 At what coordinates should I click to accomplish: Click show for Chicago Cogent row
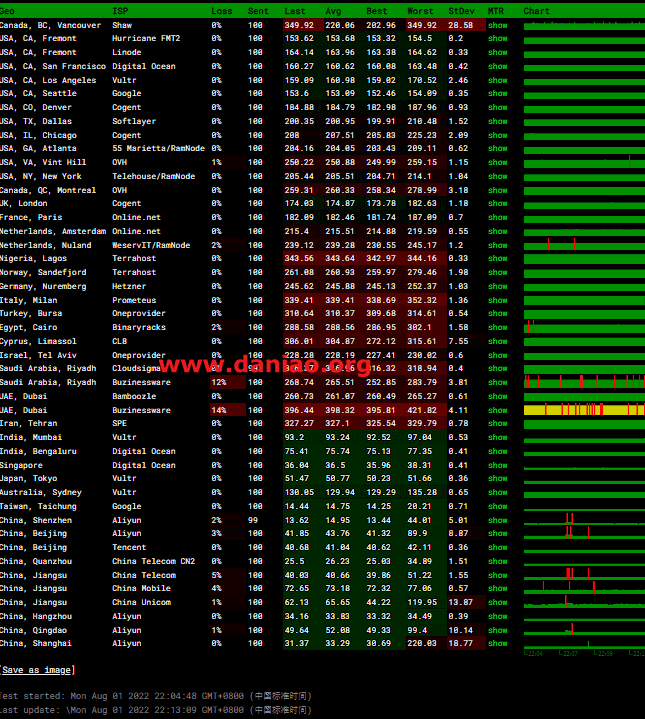point(497,135)
